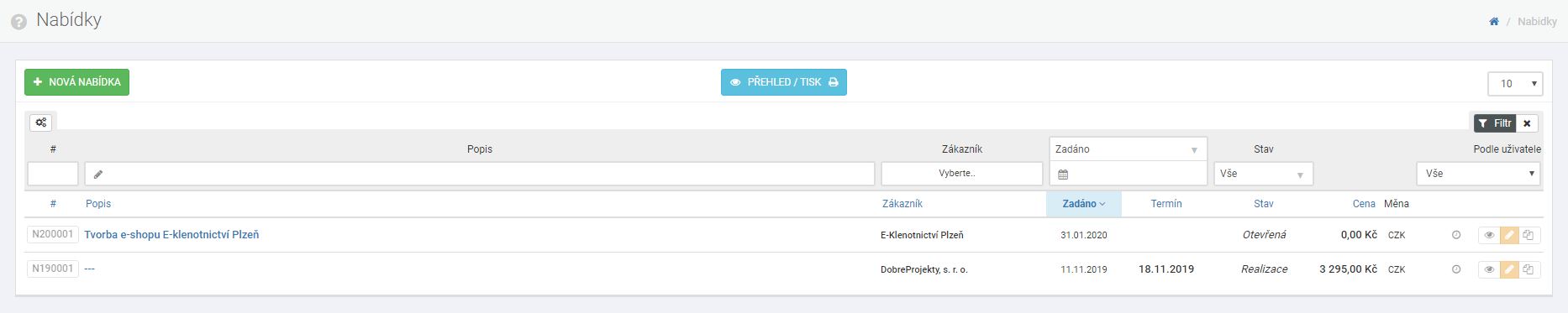The width and height of the screenshot is (1568, 313).
Task: Open the Stav filter dropdown
Action: 1264,174
